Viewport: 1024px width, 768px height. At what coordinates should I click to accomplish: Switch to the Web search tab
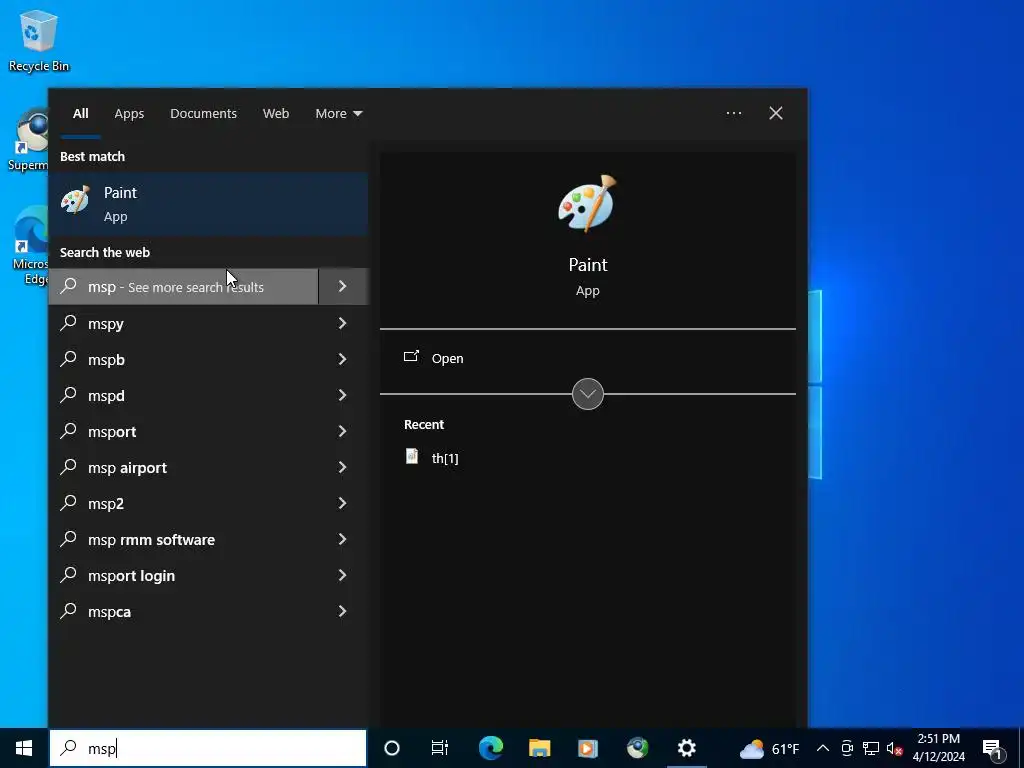(x=276, y=113)
